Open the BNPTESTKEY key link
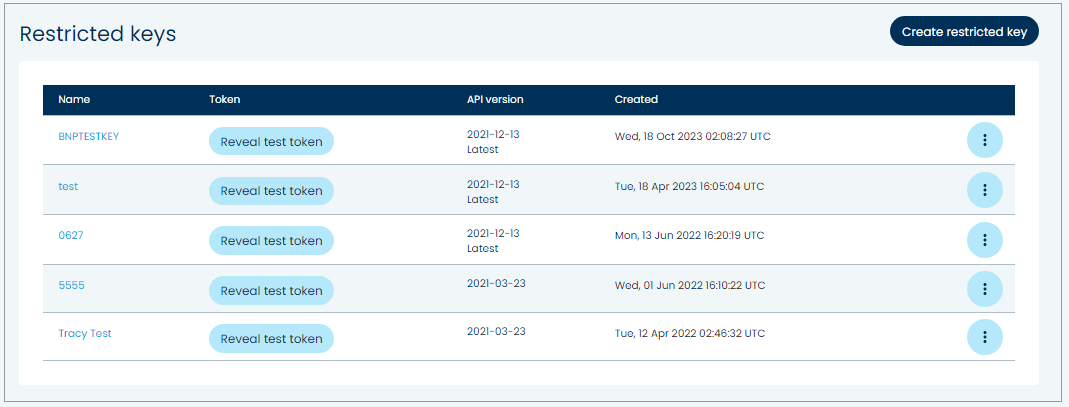Viewport: 1069px width, 407px height. (x=88, y=136)
